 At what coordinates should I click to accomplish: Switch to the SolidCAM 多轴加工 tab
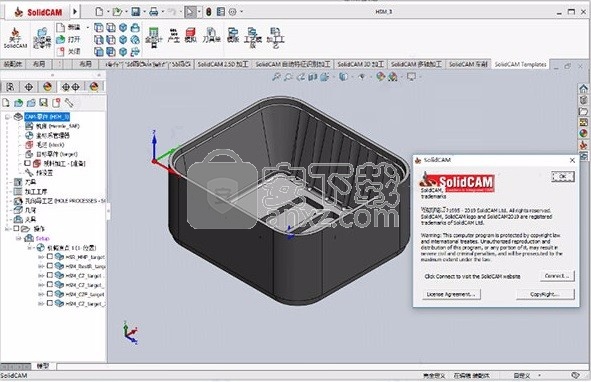pyautogui.click(x=416, y=64)
